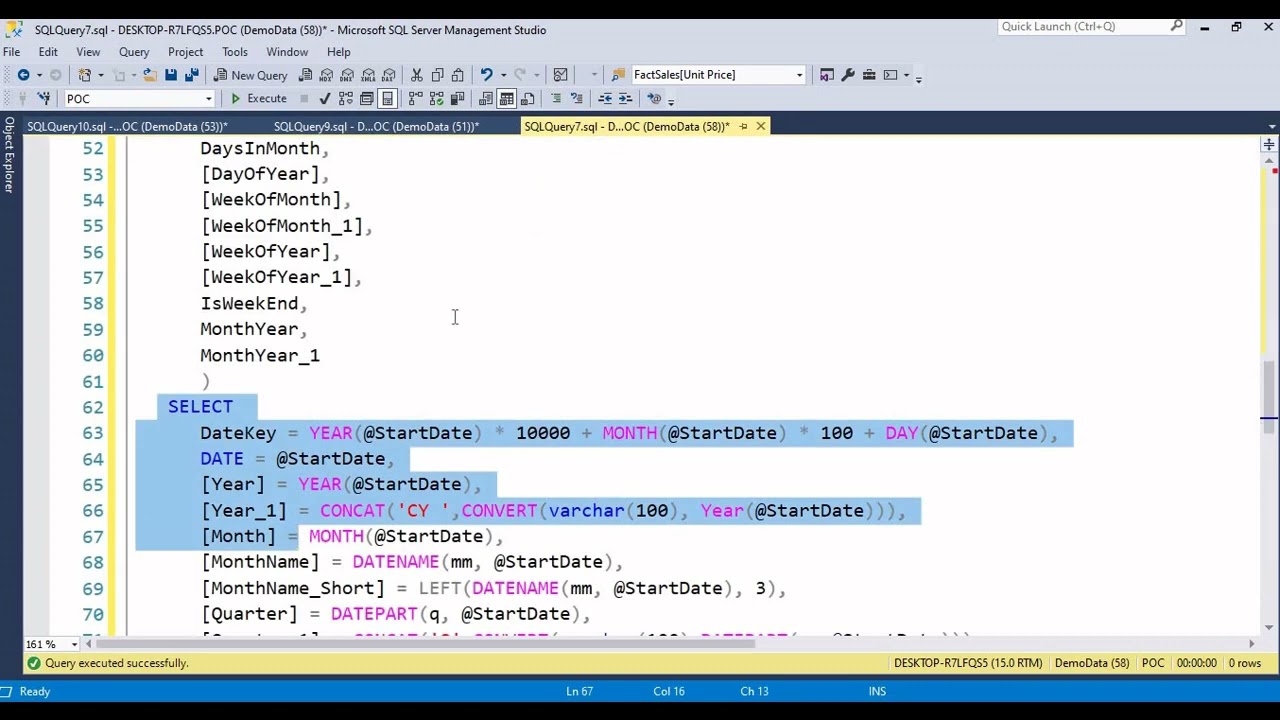Click the Query Options icon
The width and height of the screenshot is (1280, 720).
pyautogui.click(x=366, y=98)
